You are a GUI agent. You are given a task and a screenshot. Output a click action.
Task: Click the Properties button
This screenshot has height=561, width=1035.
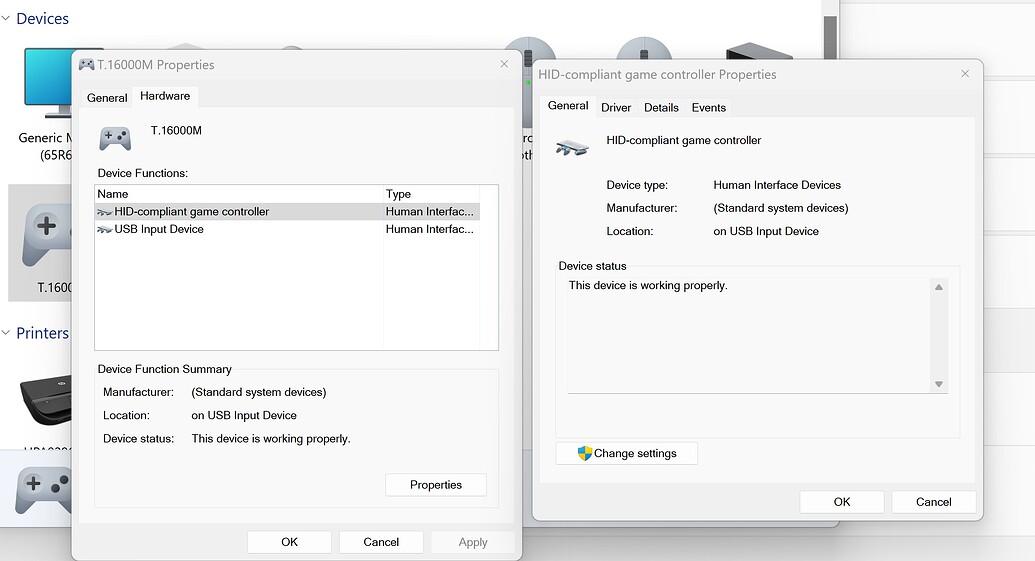coord(436,485)
